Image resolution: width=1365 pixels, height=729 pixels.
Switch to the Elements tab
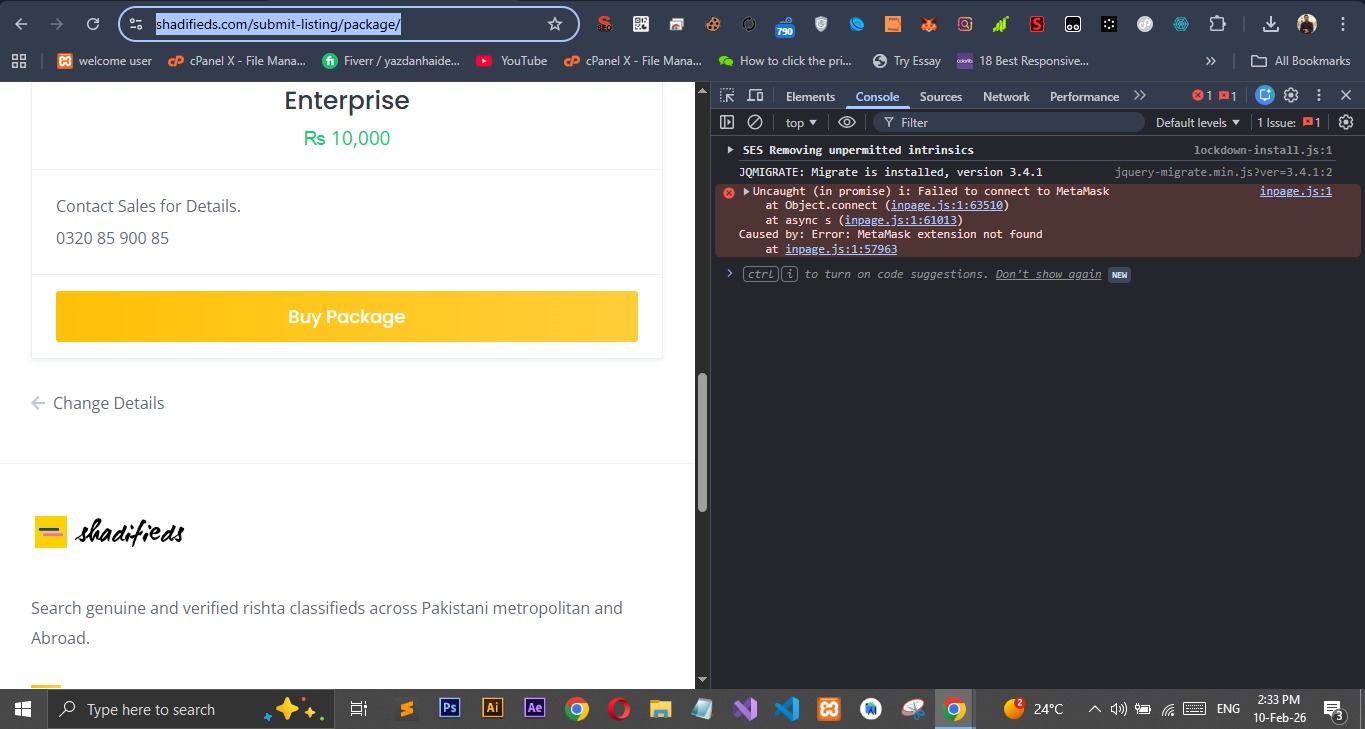coord(810,97)
